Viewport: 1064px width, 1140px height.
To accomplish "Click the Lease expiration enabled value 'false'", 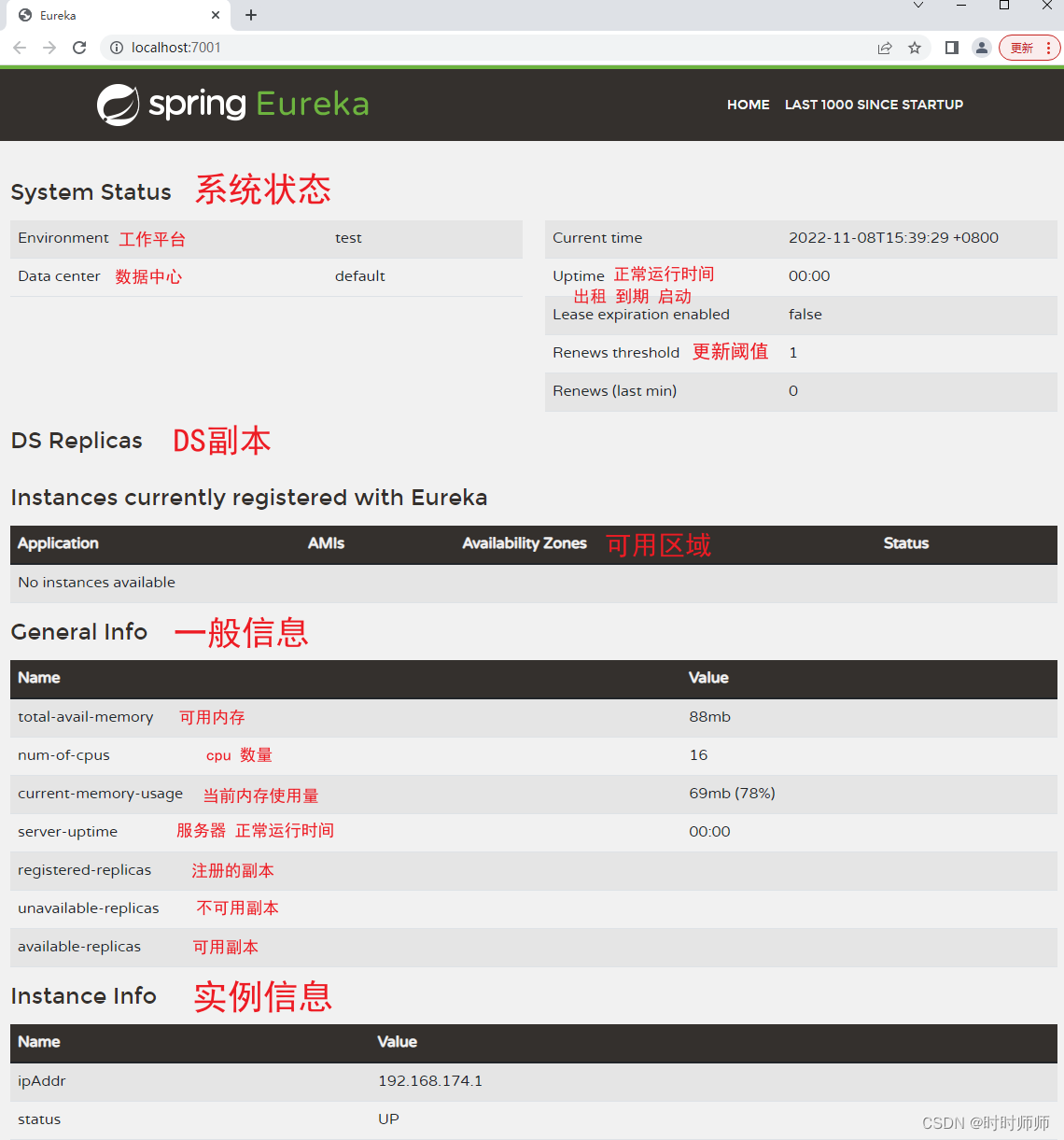I will tap(805, 315).
